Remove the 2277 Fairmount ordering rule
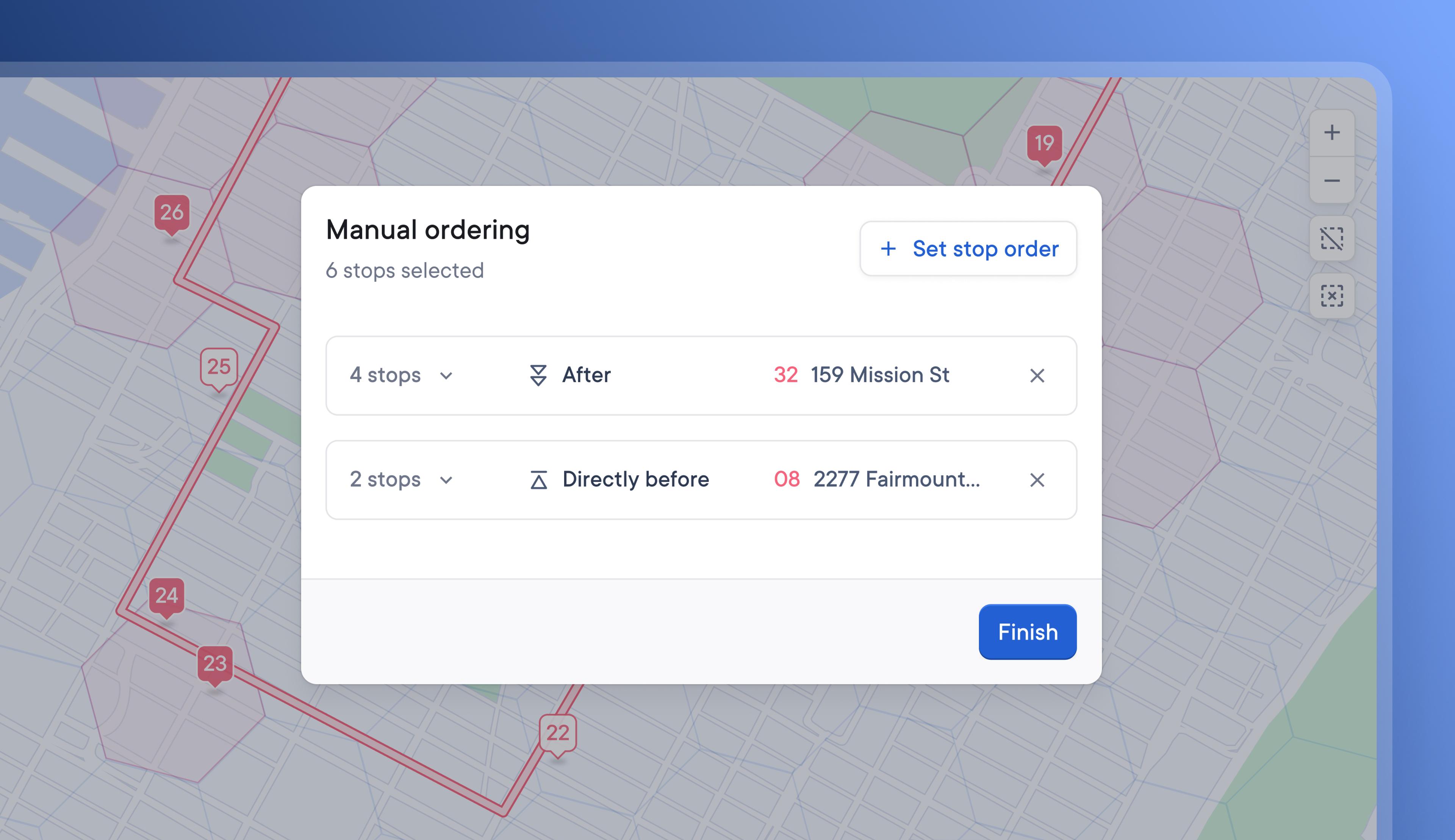Screen dimensions: 1455x840 click(1037, 480)
